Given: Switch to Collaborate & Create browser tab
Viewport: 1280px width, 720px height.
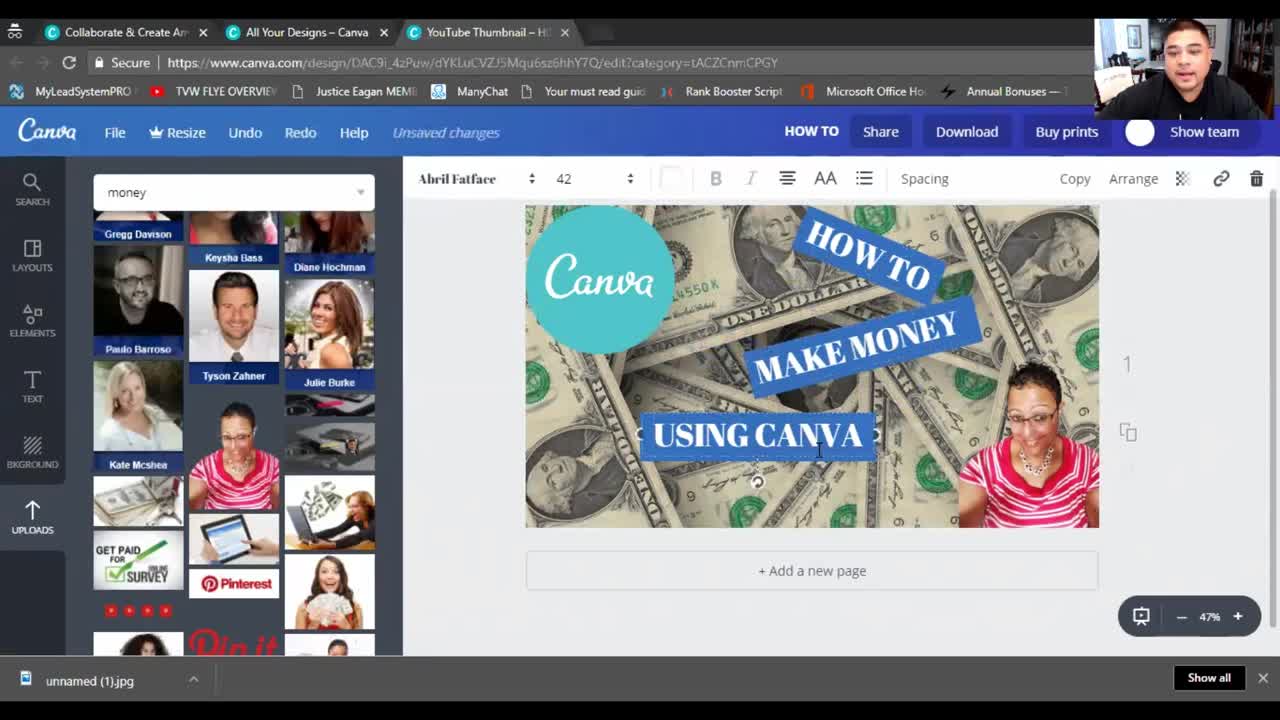Looking at the screenshot, I should pos(125,32).
